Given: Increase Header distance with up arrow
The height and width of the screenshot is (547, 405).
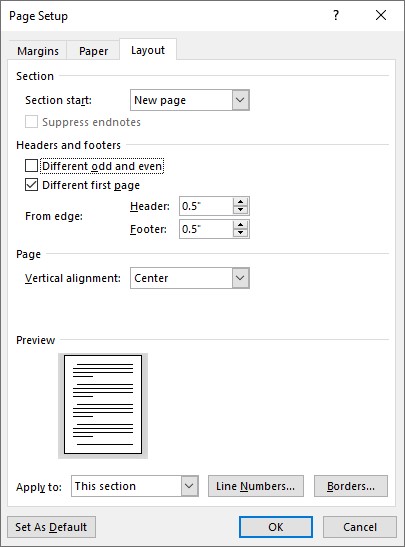Looking at the screenshot, I should [x=240, y=202].
